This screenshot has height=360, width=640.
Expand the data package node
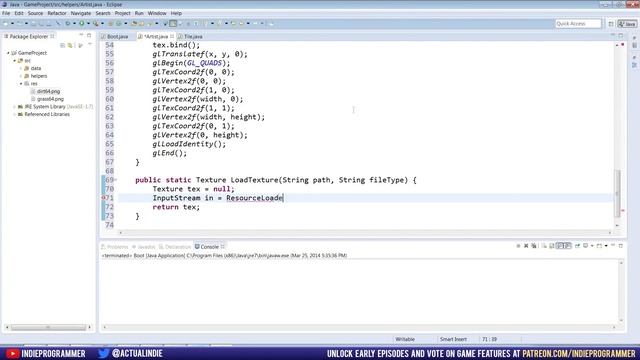[x=21, y=69]
